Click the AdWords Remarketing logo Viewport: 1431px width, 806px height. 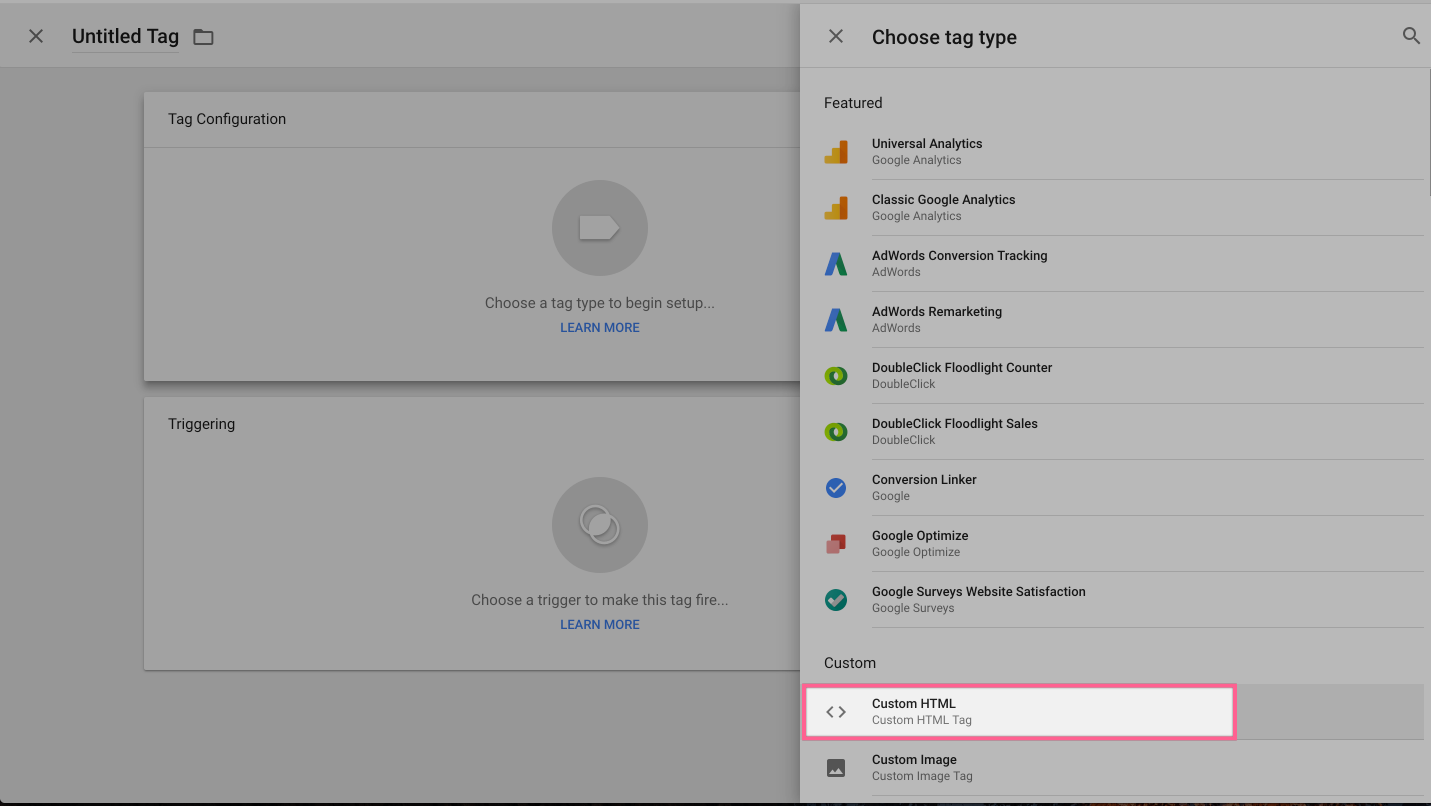coord(836,319)
